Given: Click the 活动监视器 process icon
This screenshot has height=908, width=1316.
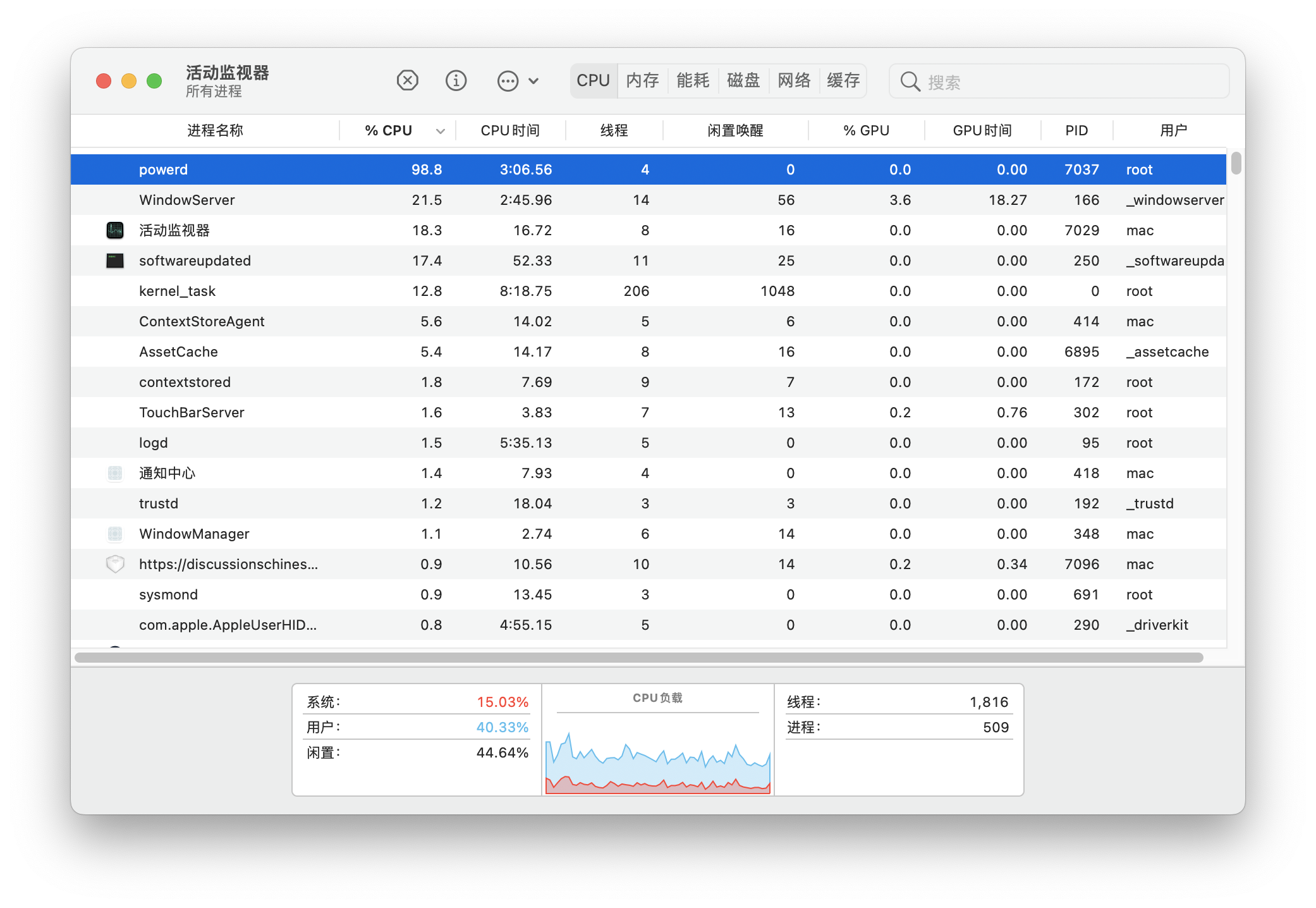Looking at the screenshot, I should coord(115,230).
